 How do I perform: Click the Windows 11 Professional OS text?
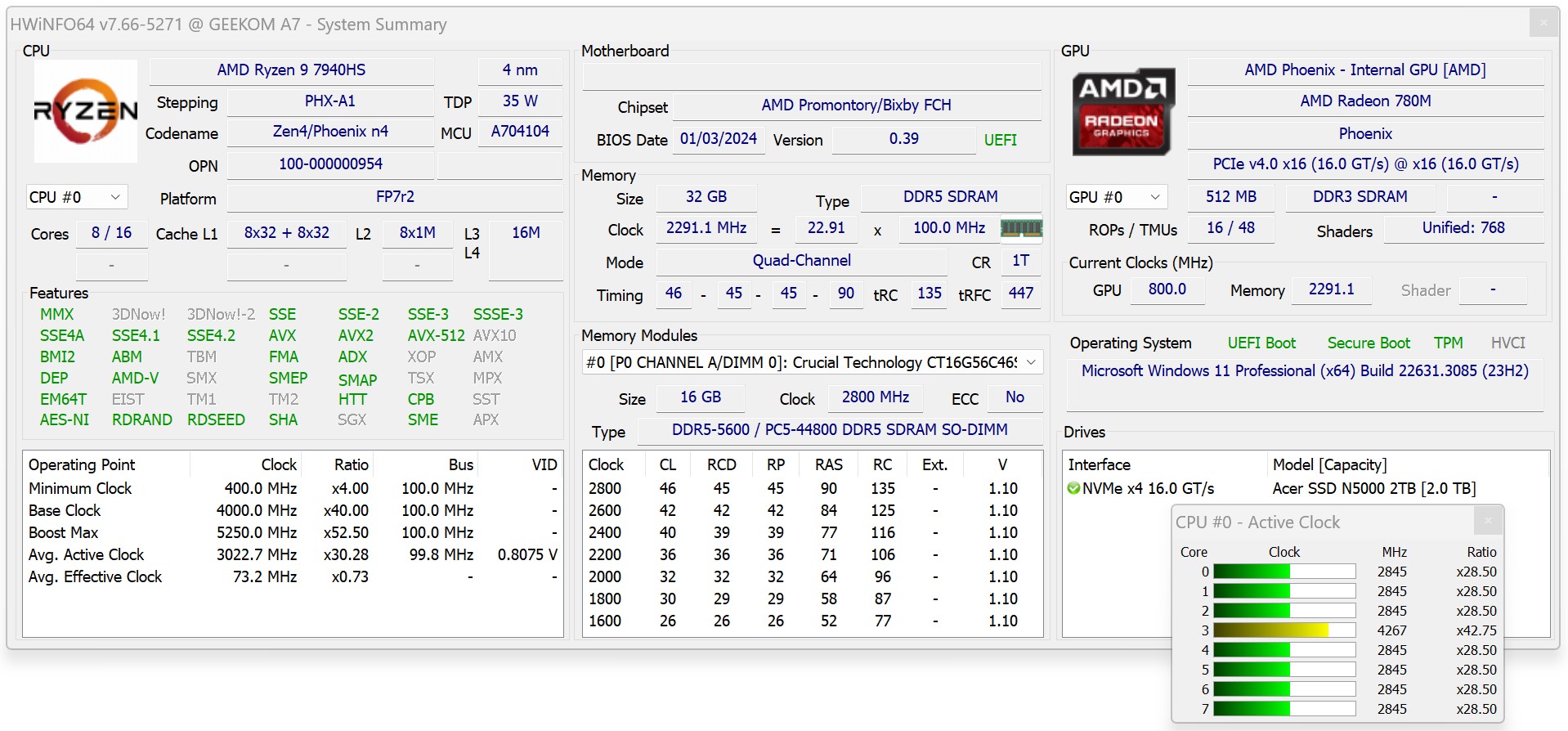tap(1304, 370)
